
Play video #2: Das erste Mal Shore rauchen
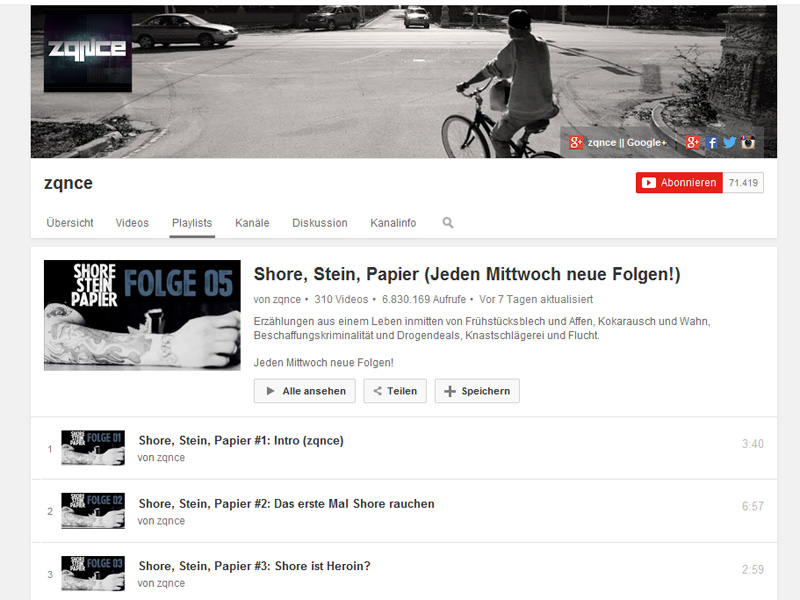pyautogui.click(x=286, y=504)
